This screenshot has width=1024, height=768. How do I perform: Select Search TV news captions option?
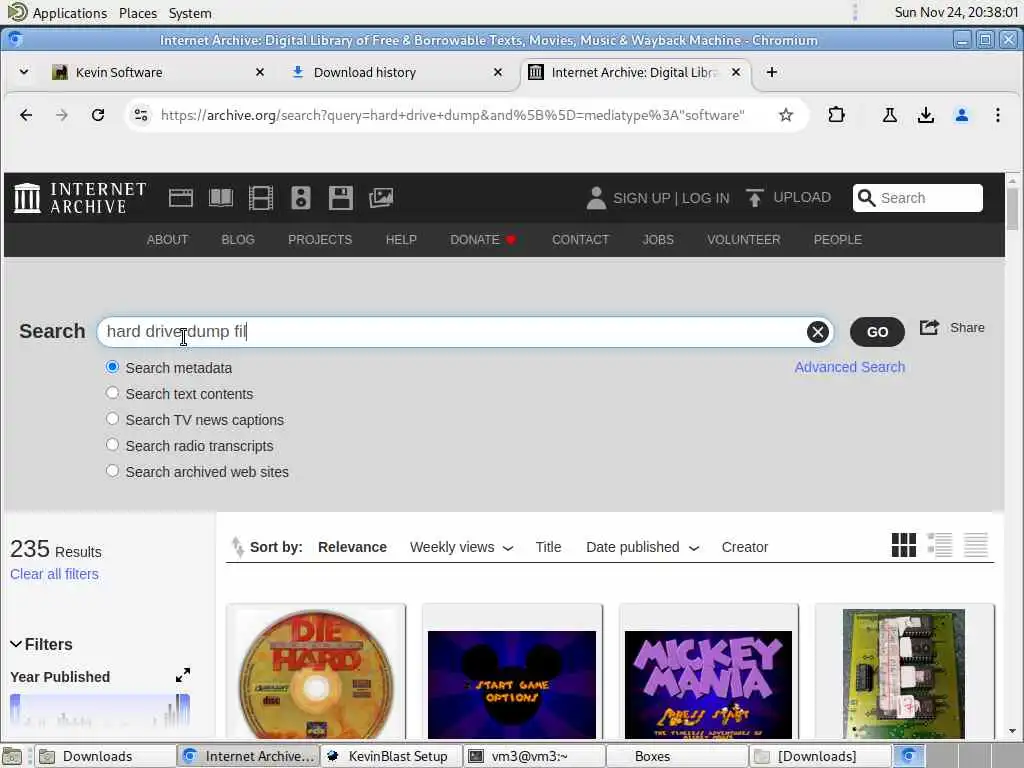click(112, 419)
